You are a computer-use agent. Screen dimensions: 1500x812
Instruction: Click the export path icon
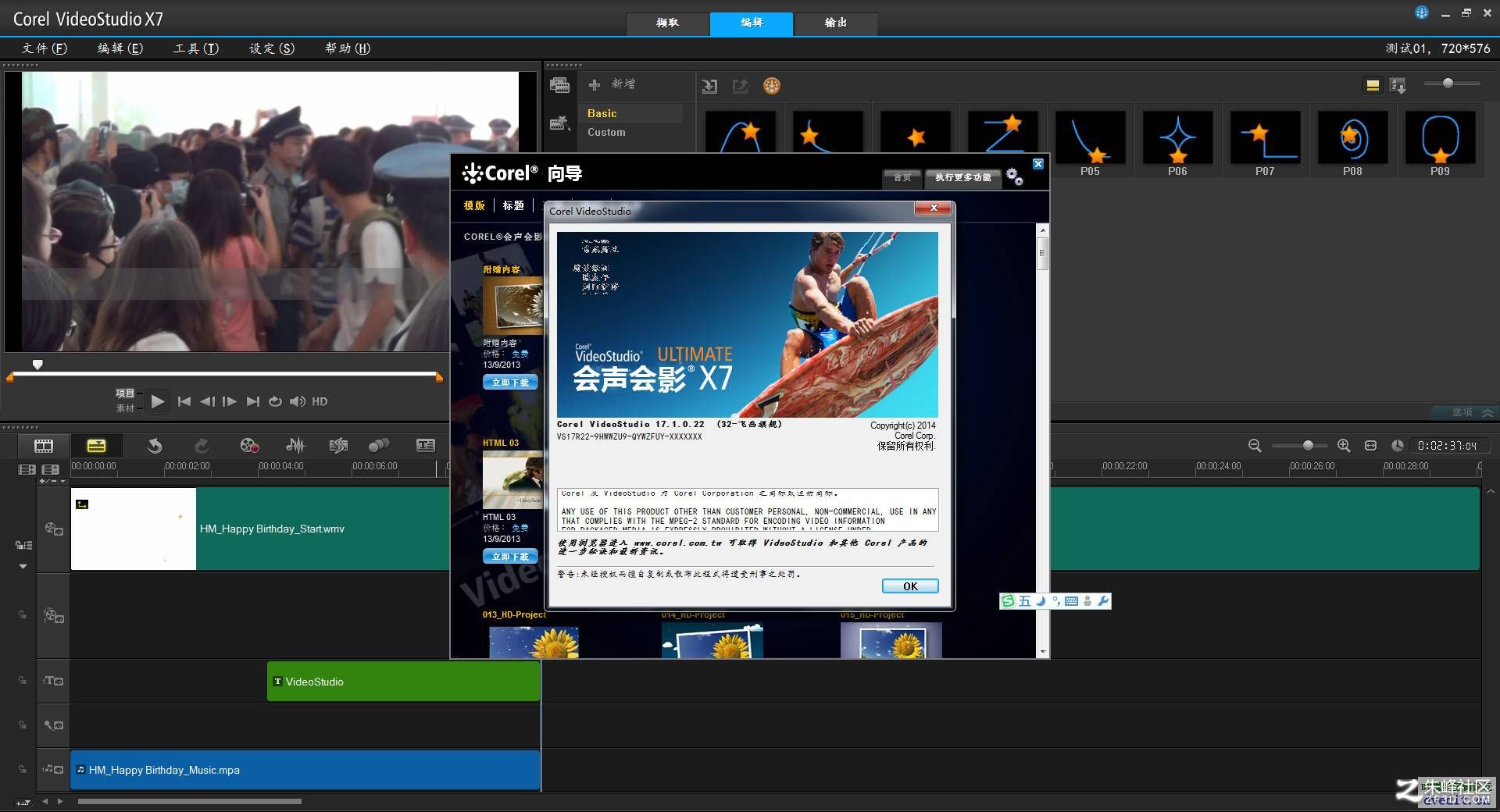(x=740, y=86)
